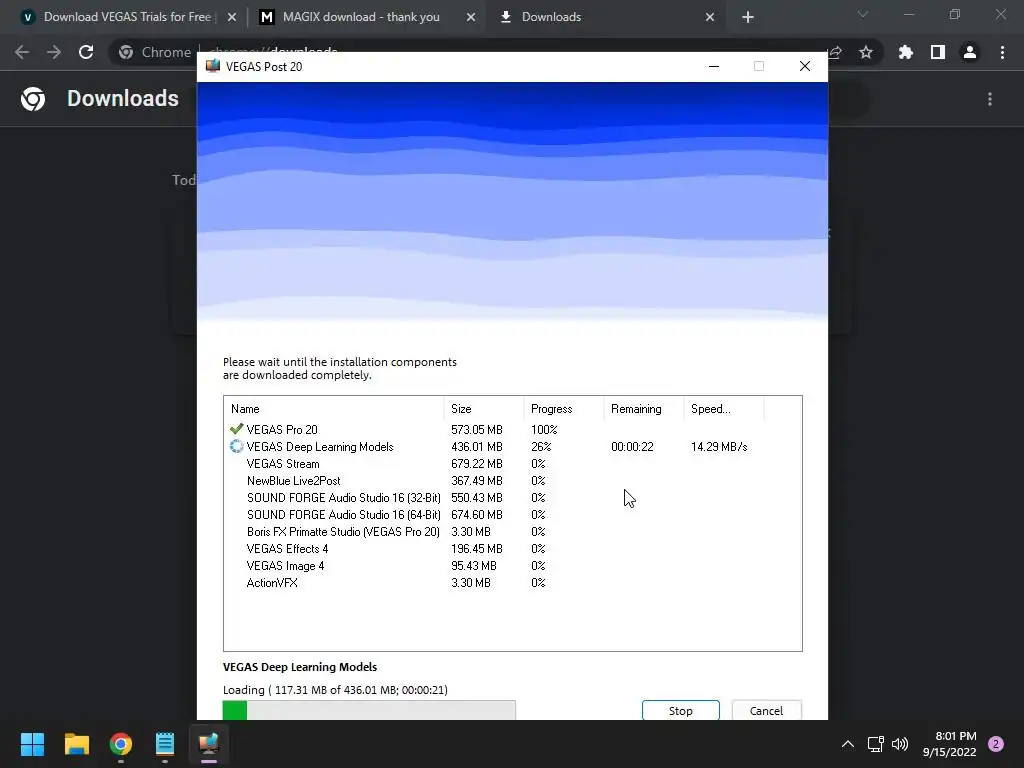Open network settings in system tray
This screenshot has width=1024, height=768.
(876, 744)
